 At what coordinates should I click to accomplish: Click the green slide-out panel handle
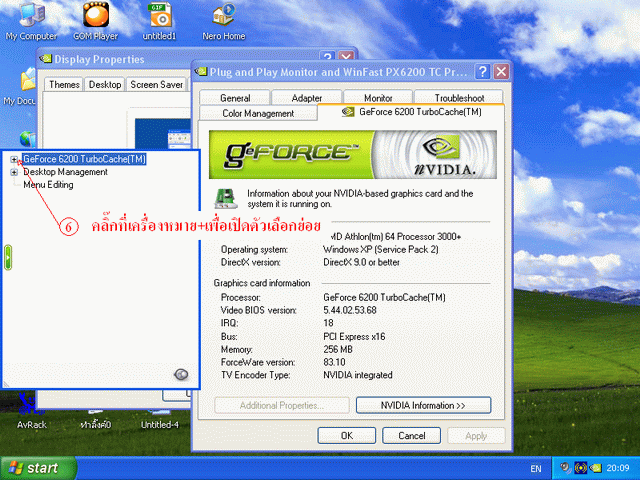click(x=8, y=257)
